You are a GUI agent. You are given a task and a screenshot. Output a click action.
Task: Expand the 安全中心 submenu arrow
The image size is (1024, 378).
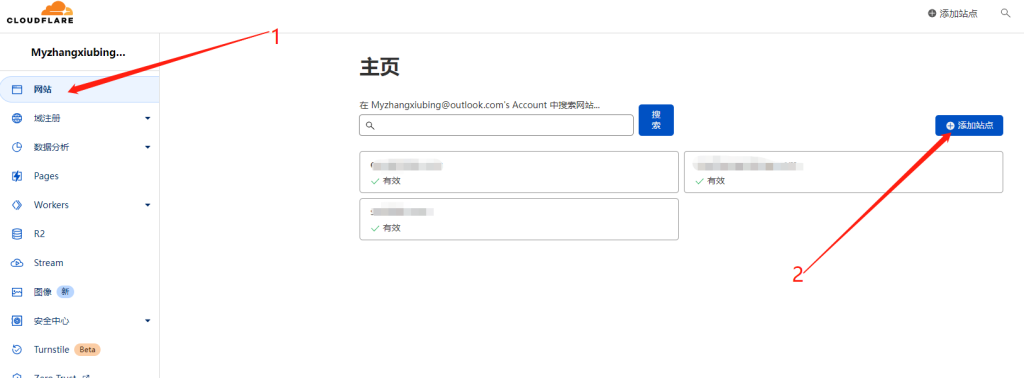click(x=148, y=321)
